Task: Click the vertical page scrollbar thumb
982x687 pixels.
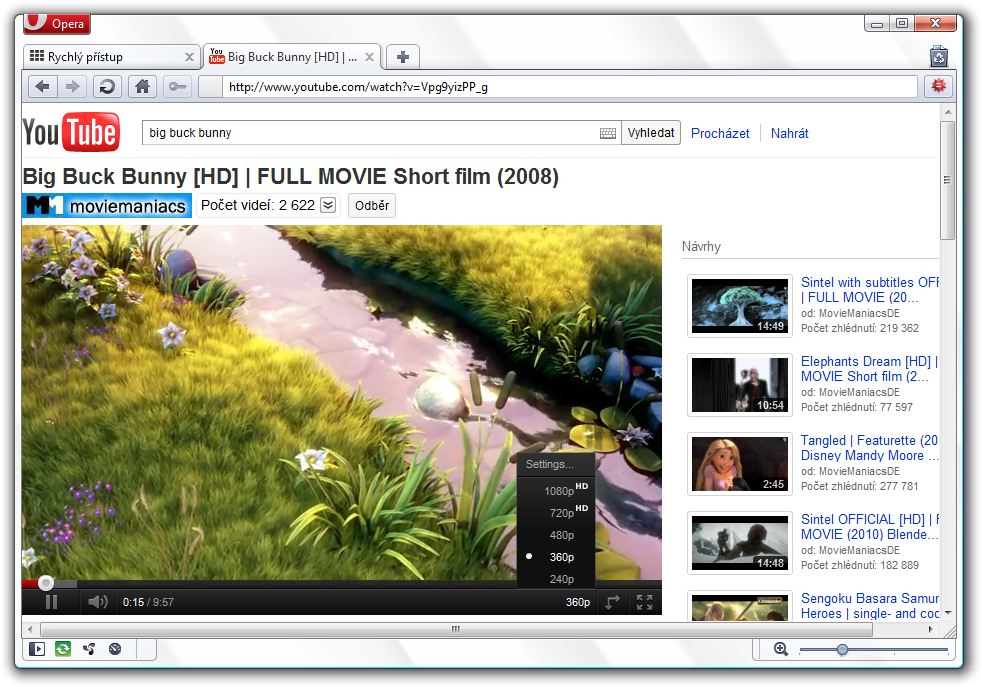Action: pyautogui.click(x=947, y=180)
